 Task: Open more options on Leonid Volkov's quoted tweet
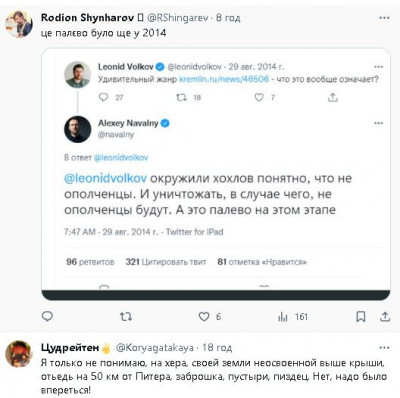point(378,67)
